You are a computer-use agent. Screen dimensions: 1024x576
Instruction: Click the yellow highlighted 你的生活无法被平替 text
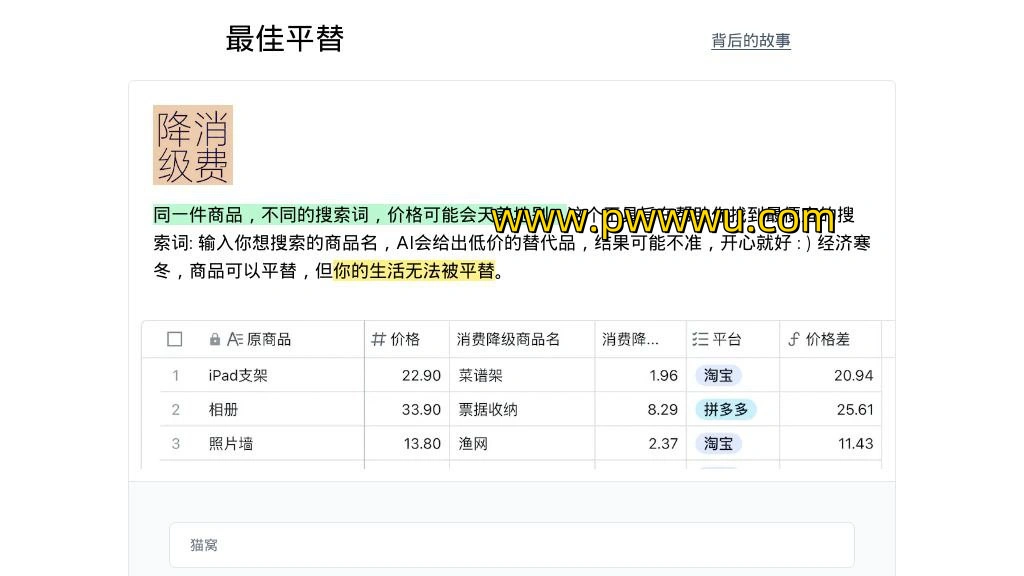(414, 270)
